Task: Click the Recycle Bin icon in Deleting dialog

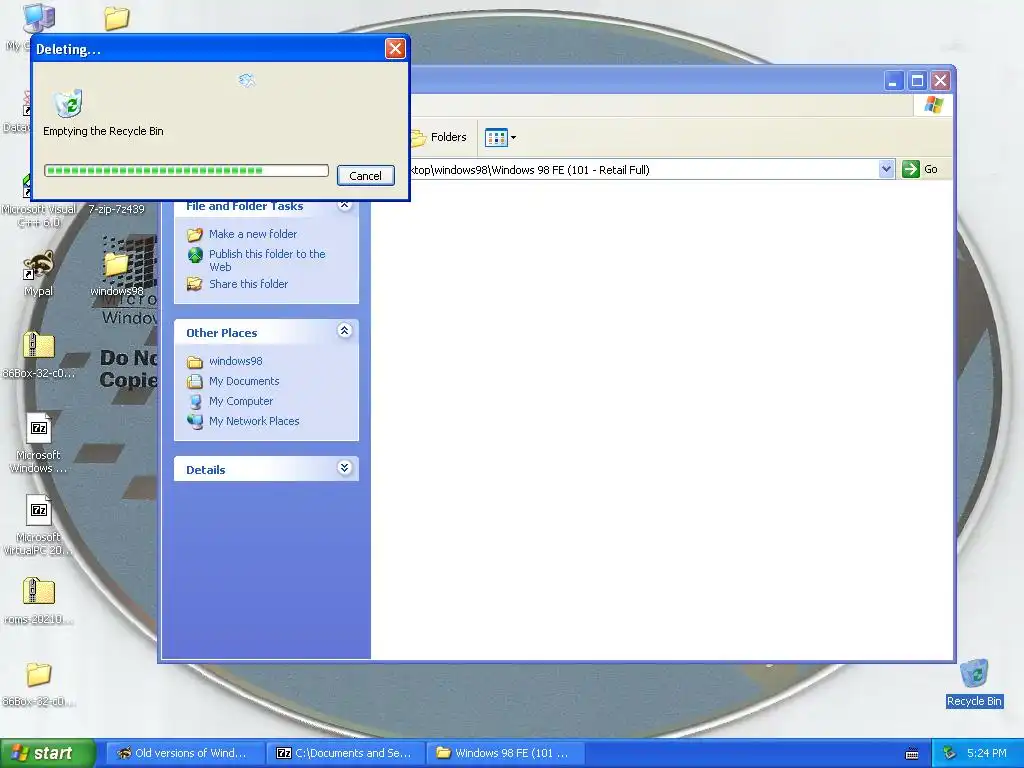Action: tap(68, 103)
